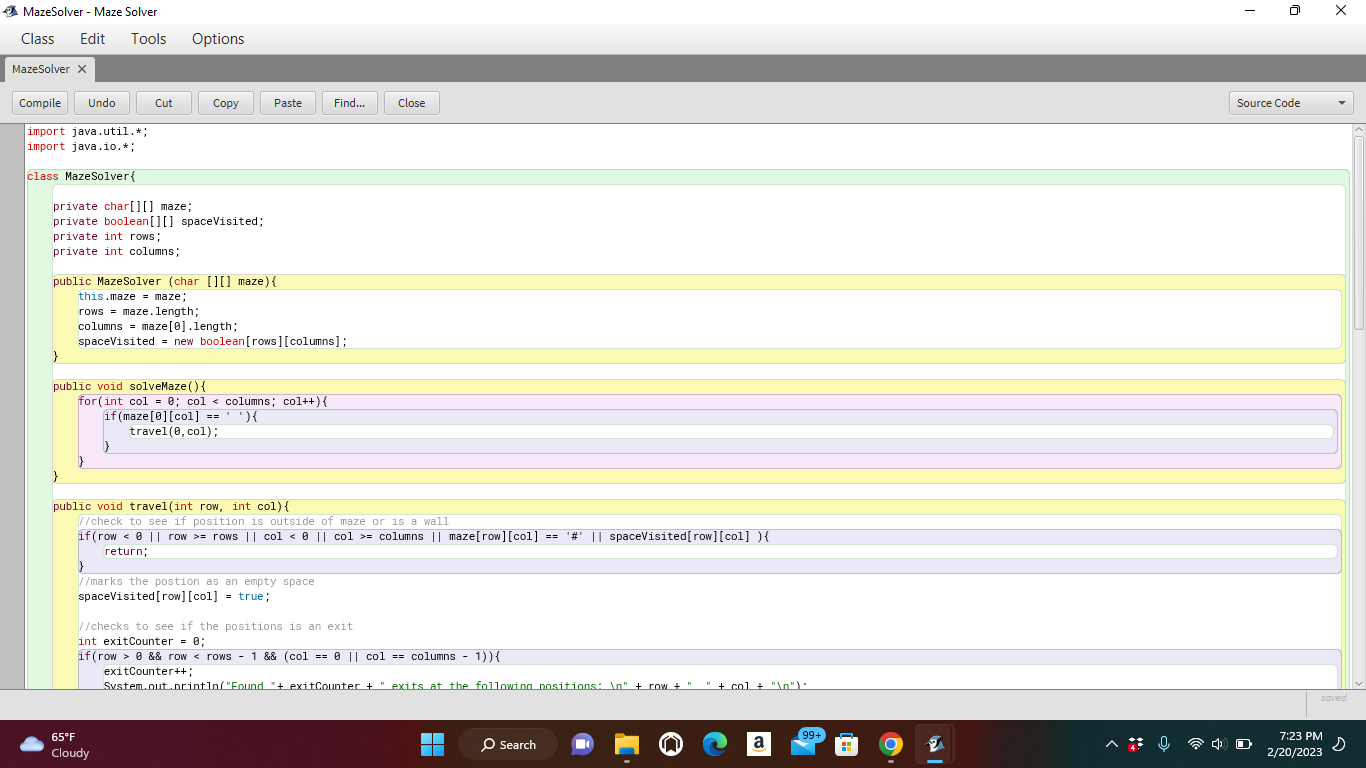Click the Cut button
The height and width of the screenshot is (768, 1366).
pyautogui.click(x=164, y=103)
